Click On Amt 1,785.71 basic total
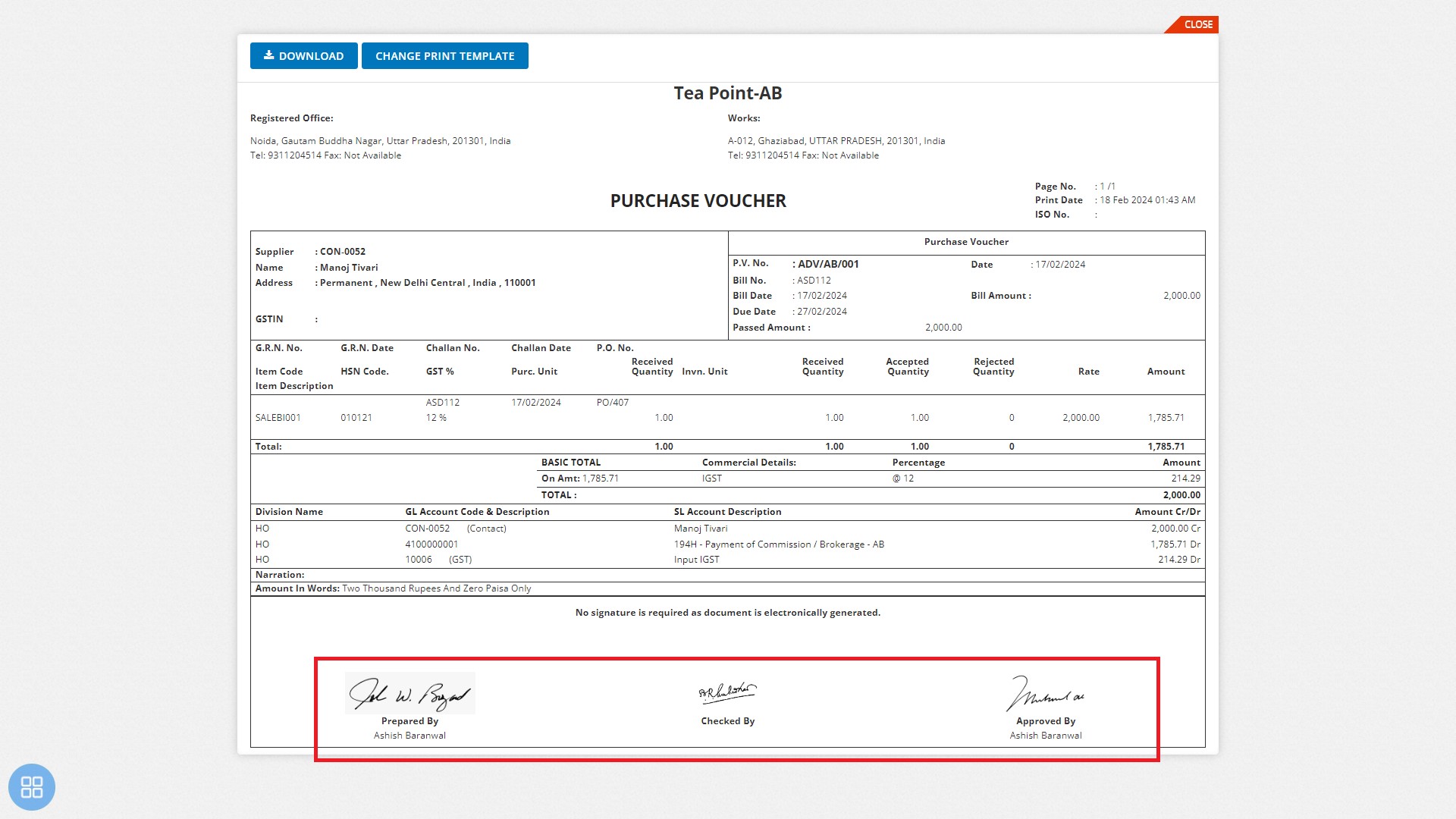Viewport: 1456px width, 819px height. click(580, 479)
